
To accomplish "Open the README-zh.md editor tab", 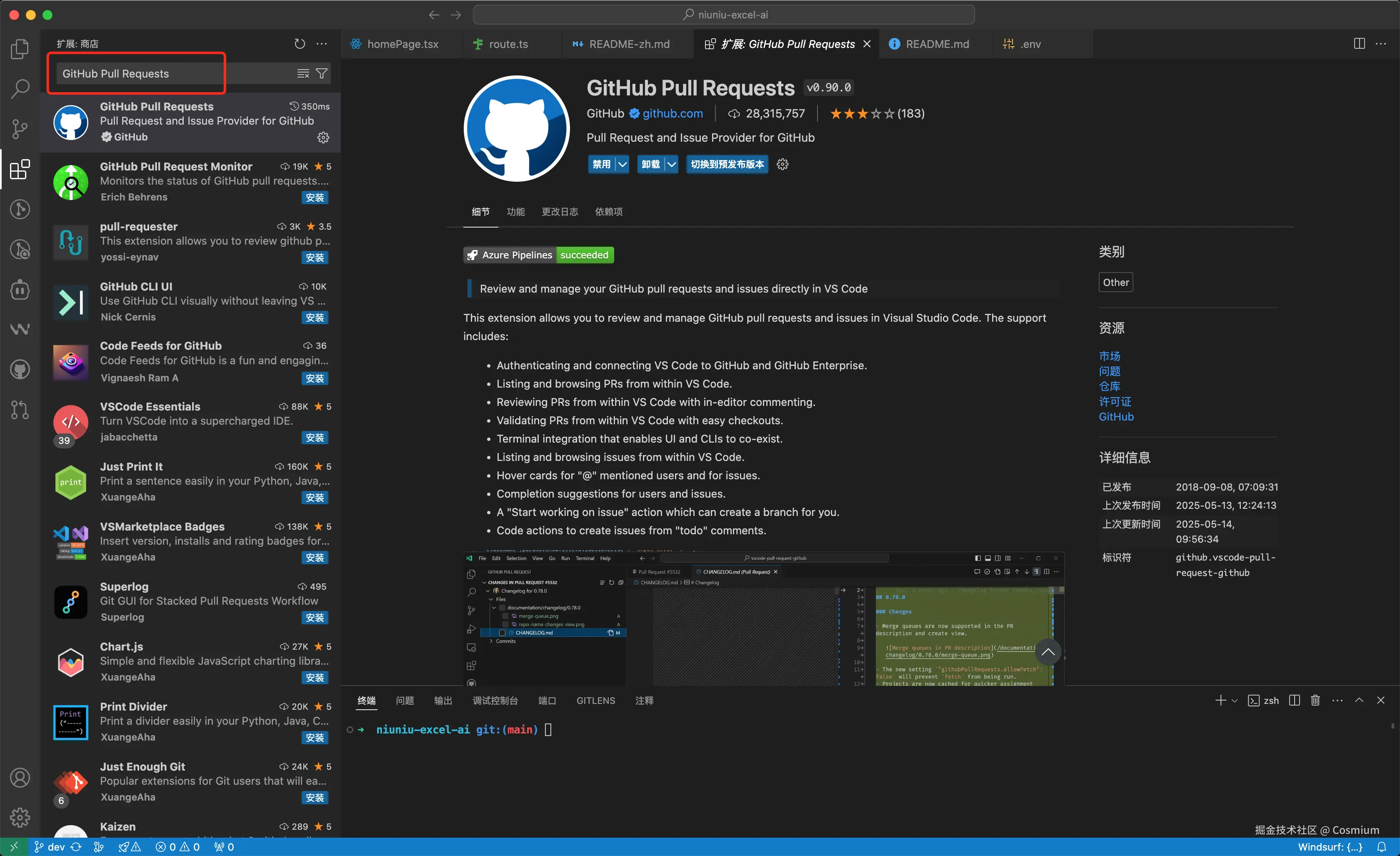I will pyautogui.click(x=628, y=44).
